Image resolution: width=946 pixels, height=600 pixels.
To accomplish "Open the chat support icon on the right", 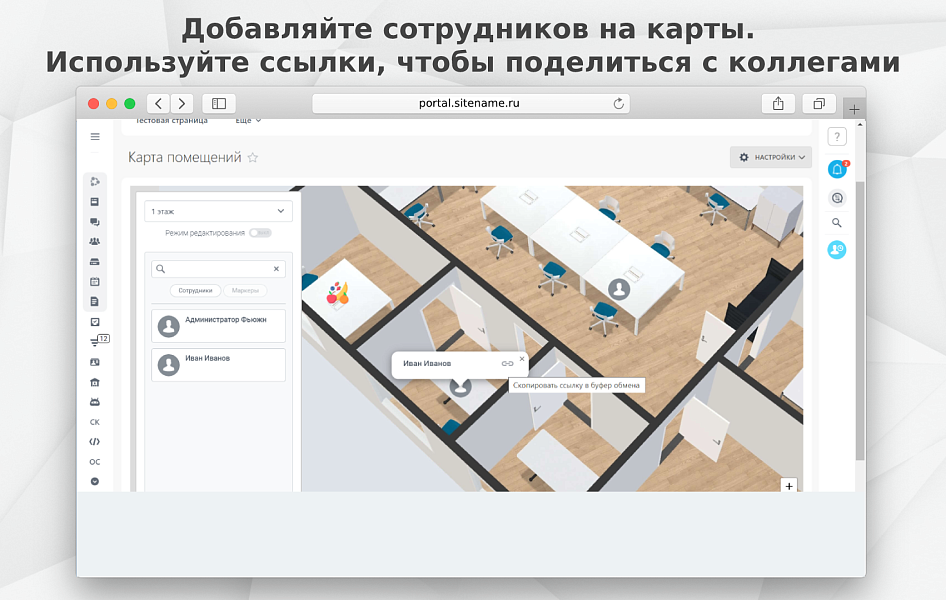I will coord(836,198).
